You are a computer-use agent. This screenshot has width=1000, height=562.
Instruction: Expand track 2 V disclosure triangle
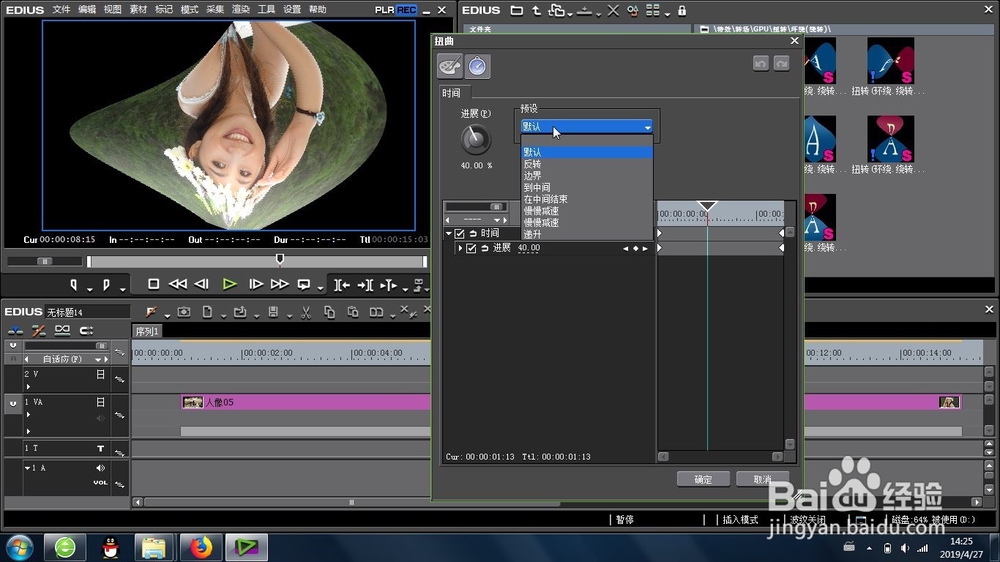pos(28,387)
